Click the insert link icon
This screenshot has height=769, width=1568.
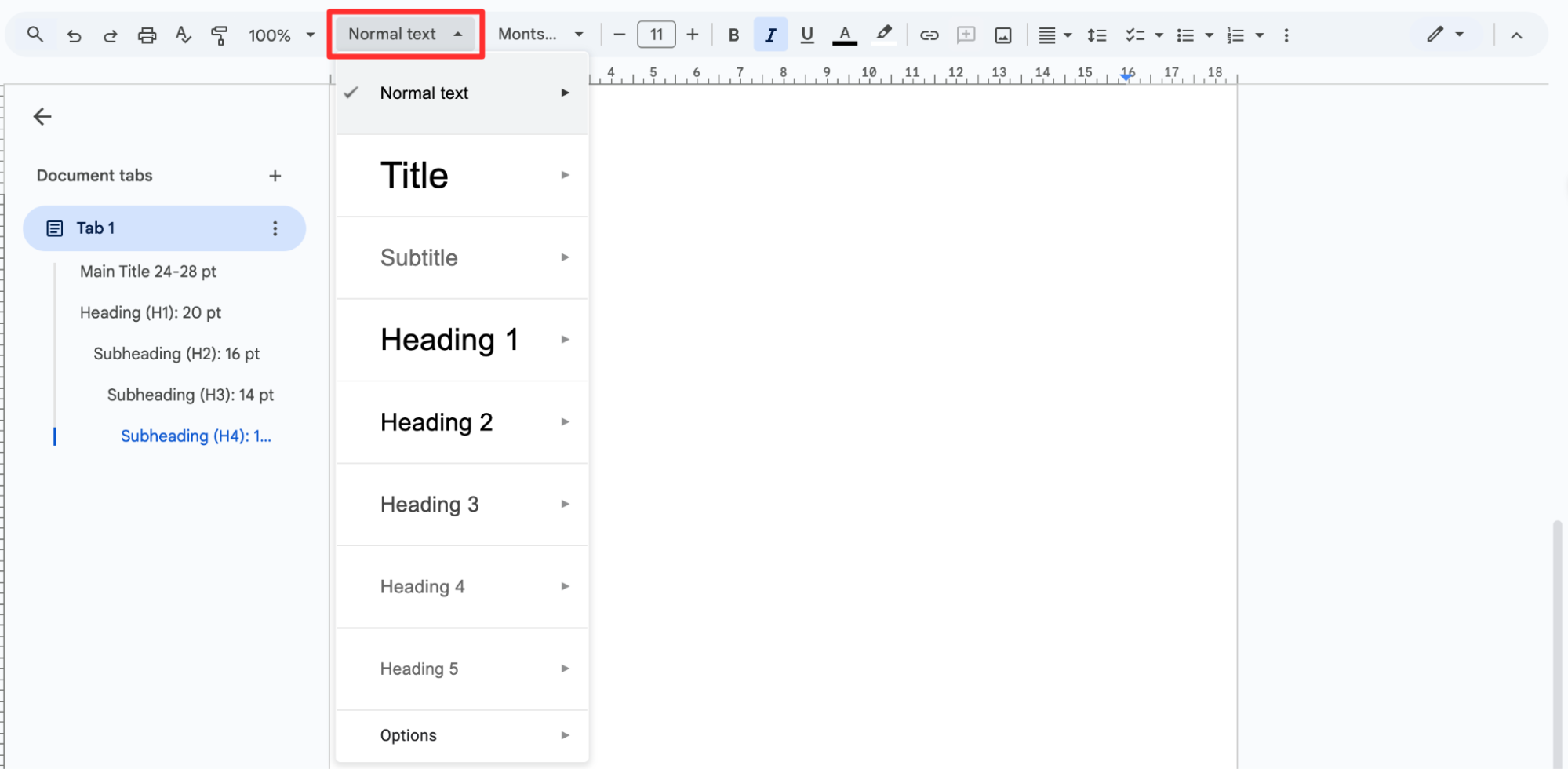pos(929,35)
